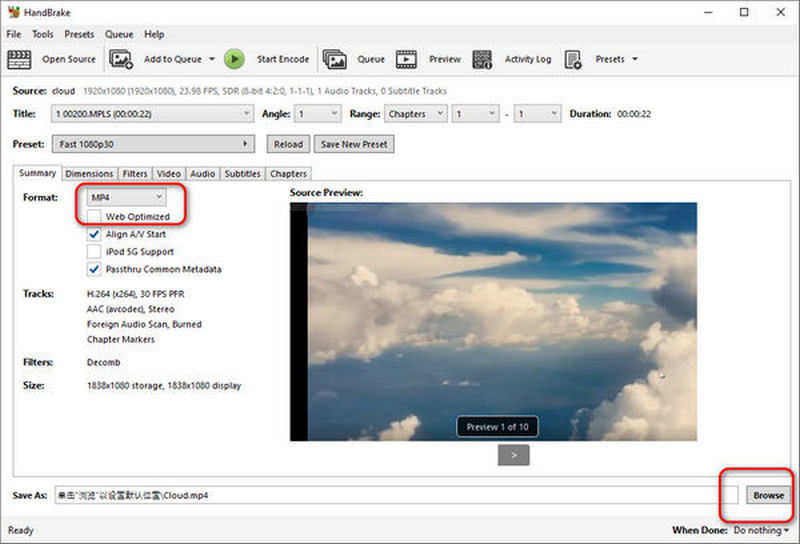Open the Tools menu

tap(42, 34)
